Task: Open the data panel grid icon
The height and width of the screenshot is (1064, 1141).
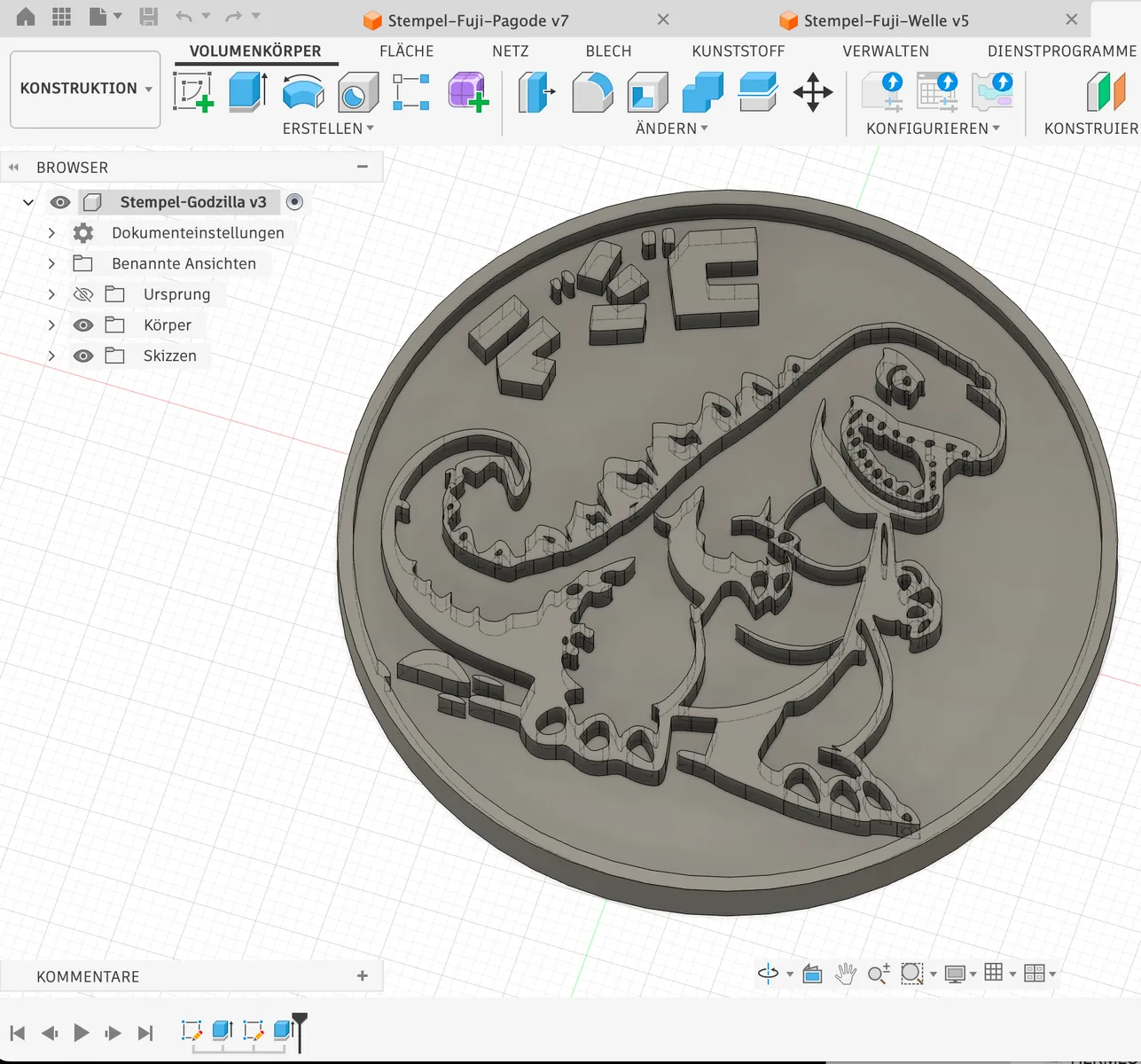Action: [x=62, y=16]
